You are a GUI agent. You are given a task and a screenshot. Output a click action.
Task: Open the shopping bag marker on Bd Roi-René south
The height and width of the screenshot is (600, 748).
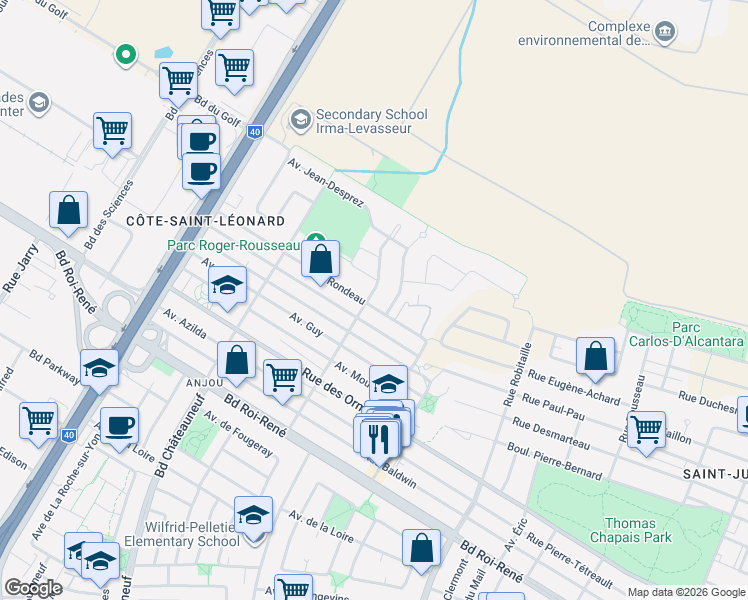421,549
